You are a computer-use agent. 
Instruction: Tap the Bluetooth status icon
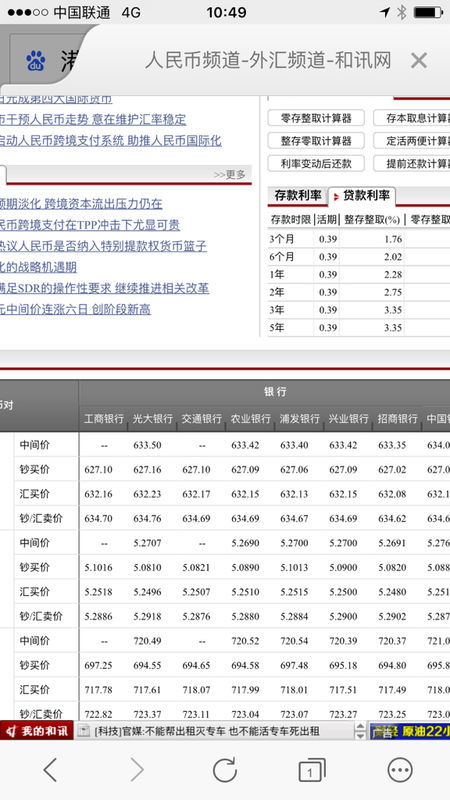tap(402, 12)
